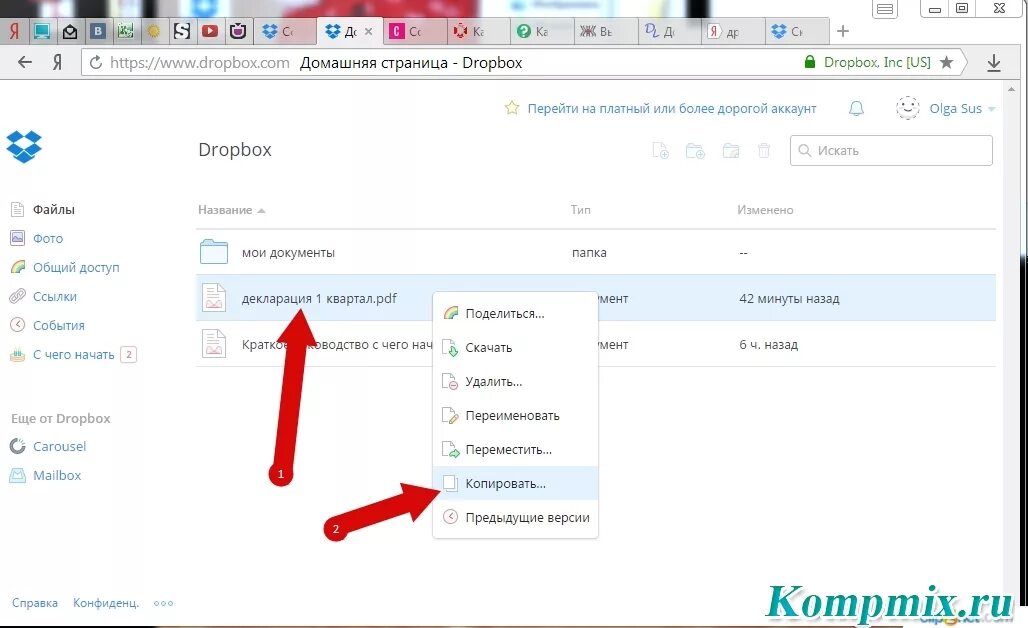Open the Конфиденц. footer link
Viewport: 1028px width, 628px height.
tap(106, 603)
